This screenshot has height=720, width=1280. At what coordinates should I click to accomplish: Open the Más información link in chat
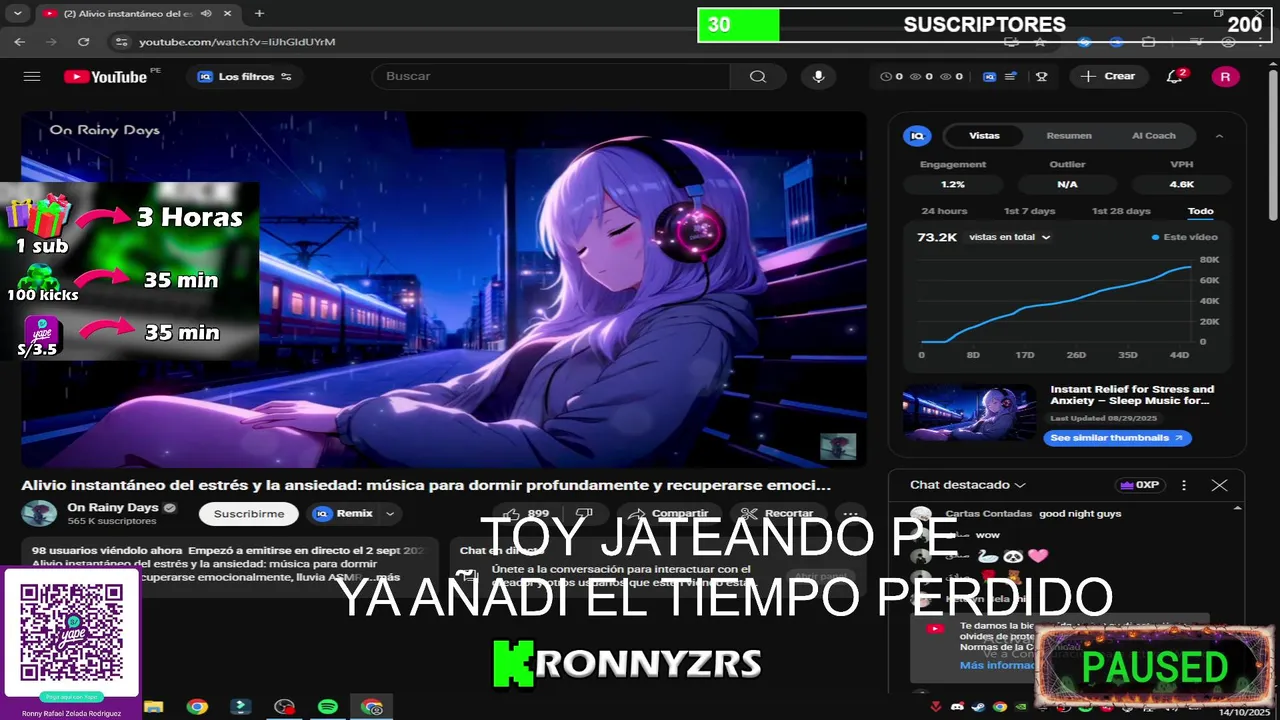[997, 665]
